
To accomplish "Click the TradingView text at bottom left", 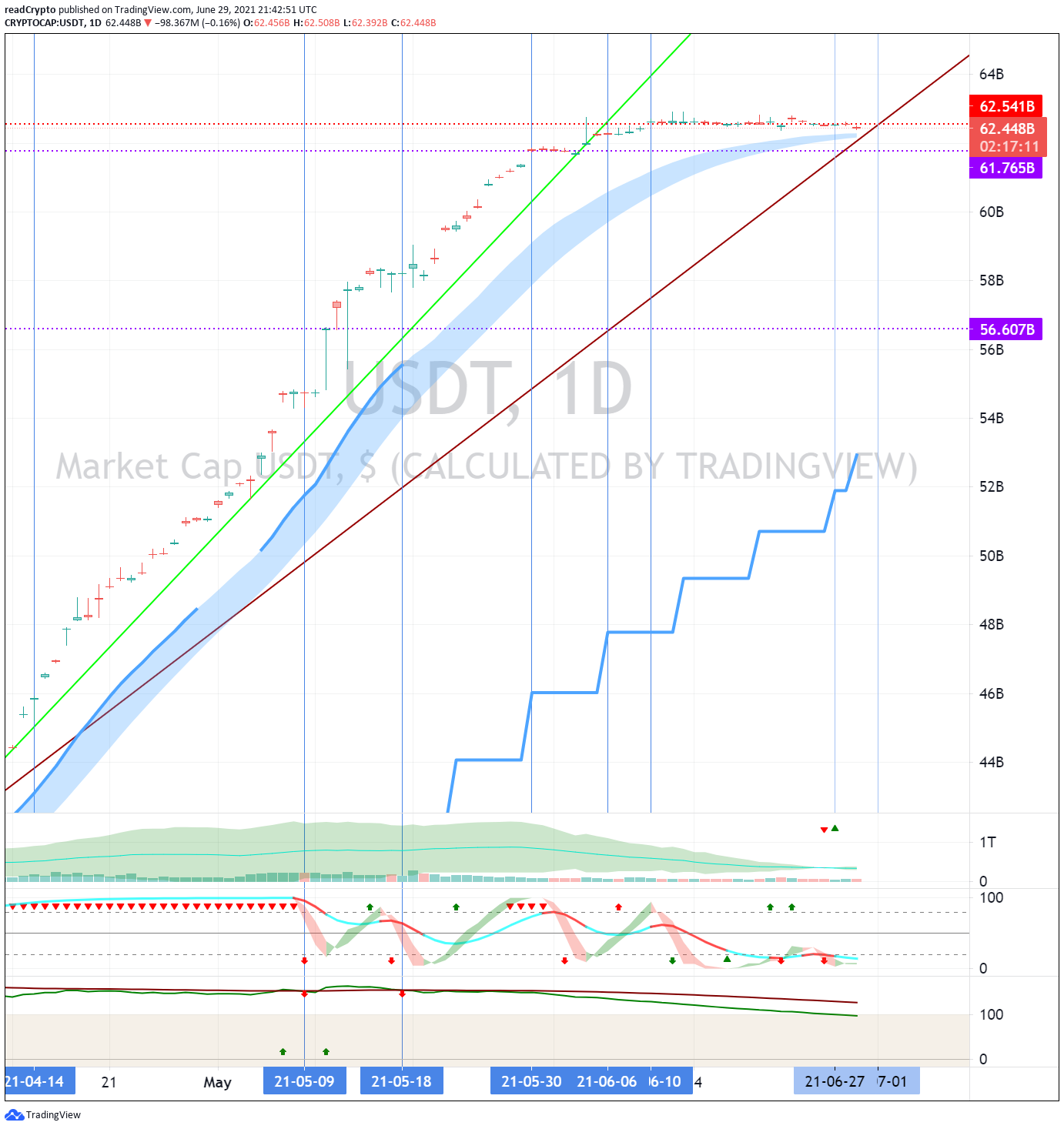I will (53, 1114).
